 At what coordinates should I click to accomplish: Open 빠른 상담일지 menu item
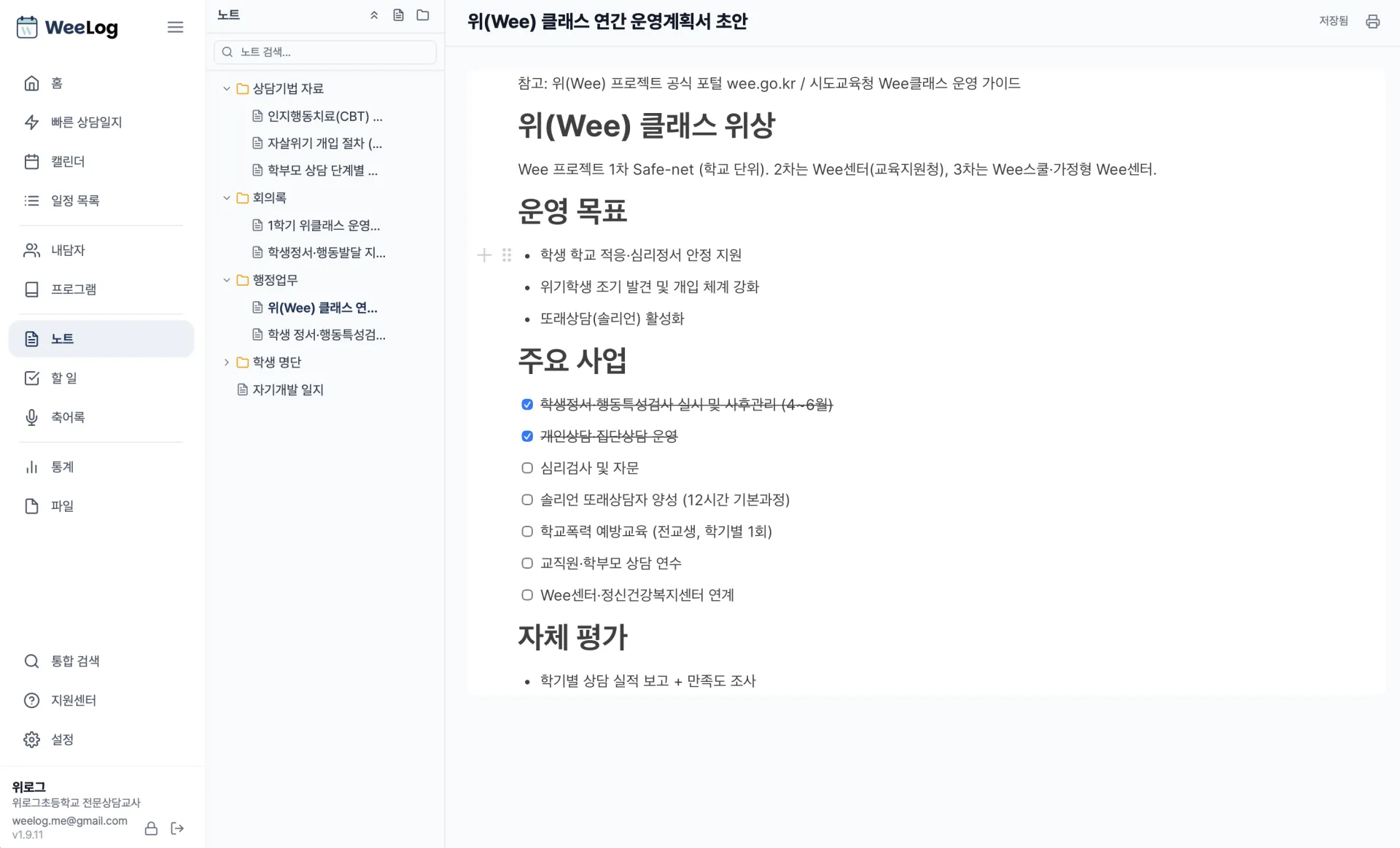click(x=101, y=122)
